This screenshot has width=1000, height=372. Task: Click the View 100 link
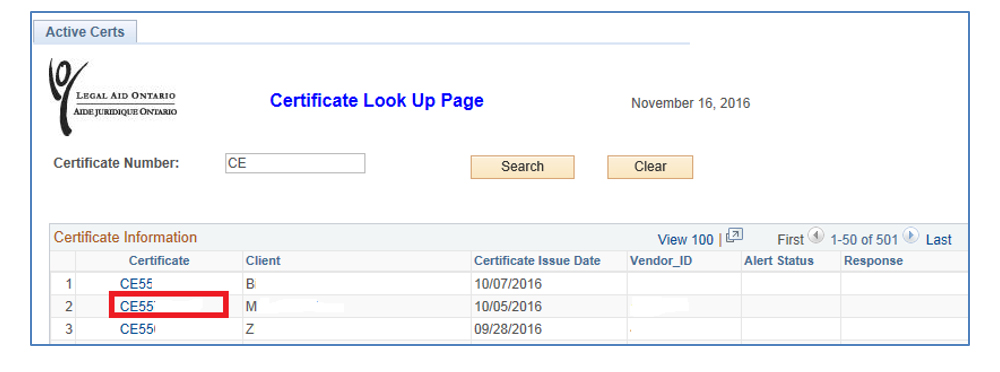[685, 240]
